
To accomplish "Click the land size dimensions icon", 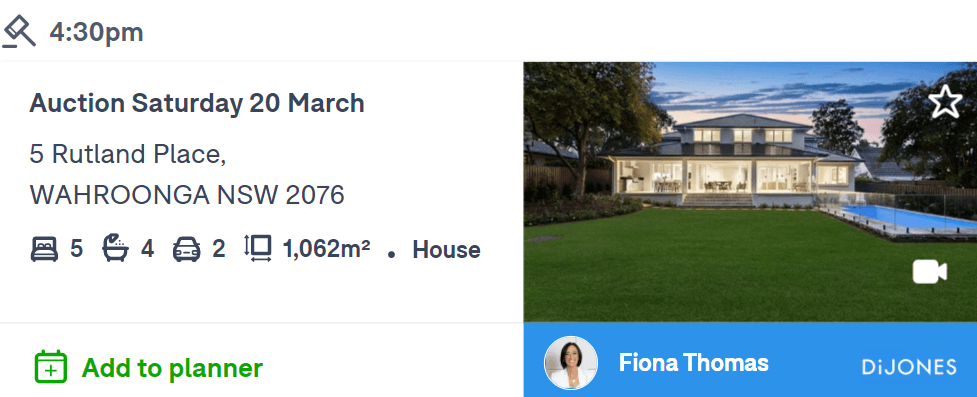I will click(x=258, y=248).
